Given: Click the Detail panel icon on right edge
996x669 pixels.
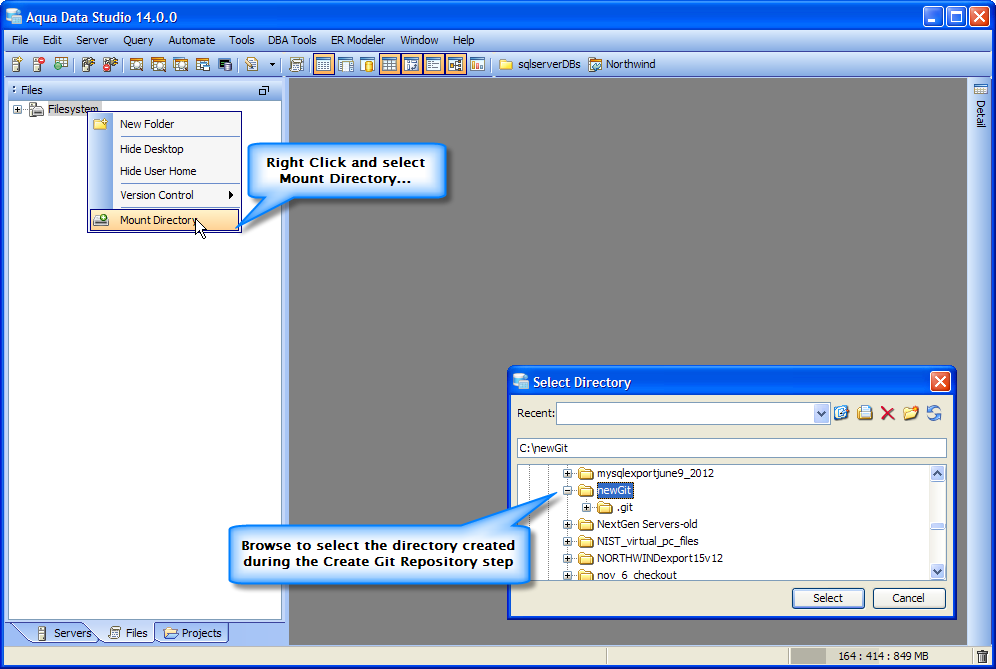Looking at the screenshot, I should tap(981, 90).
